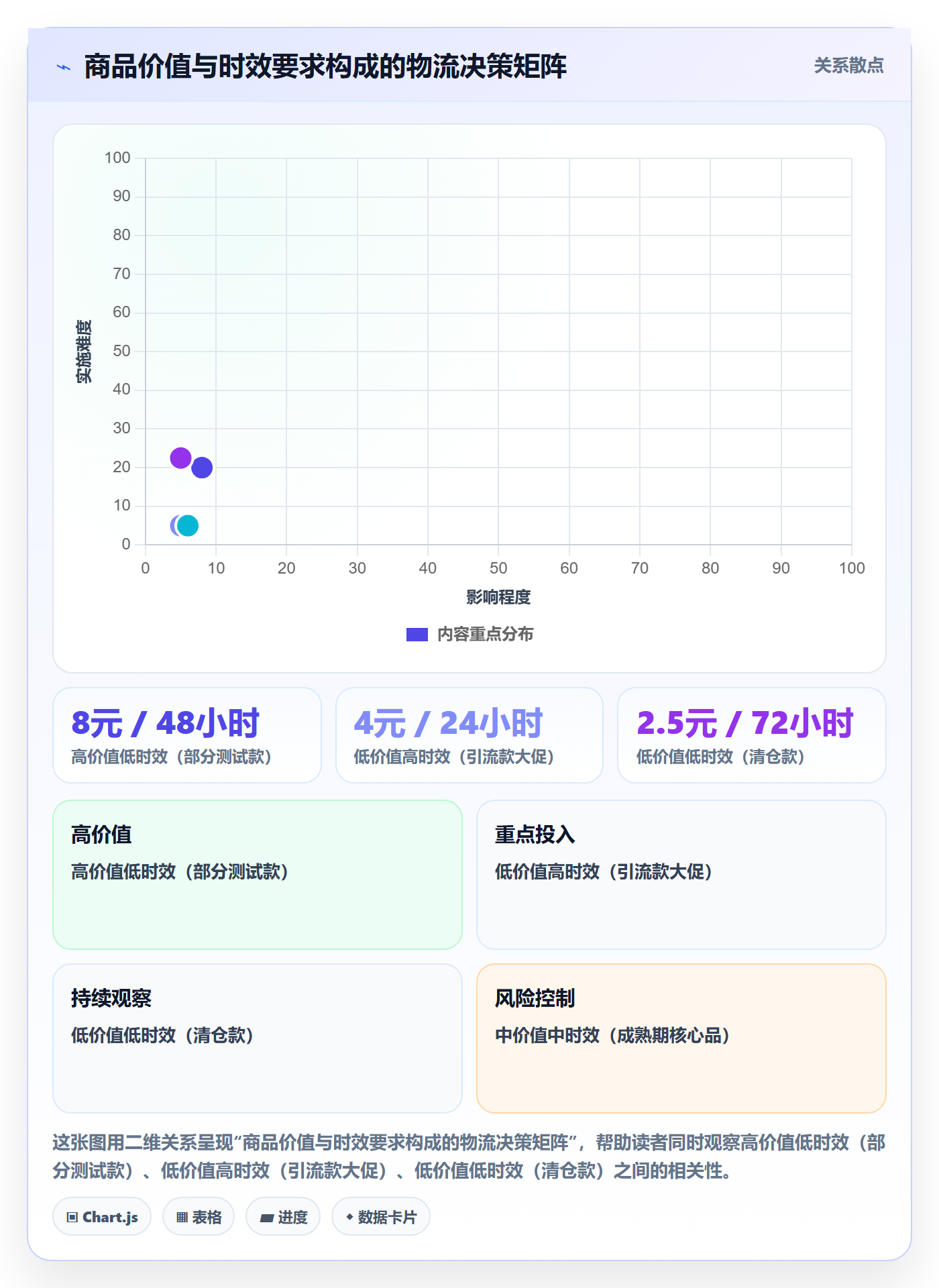Click the description paragraph starting 这张图用二维关系

point(469,1157)
